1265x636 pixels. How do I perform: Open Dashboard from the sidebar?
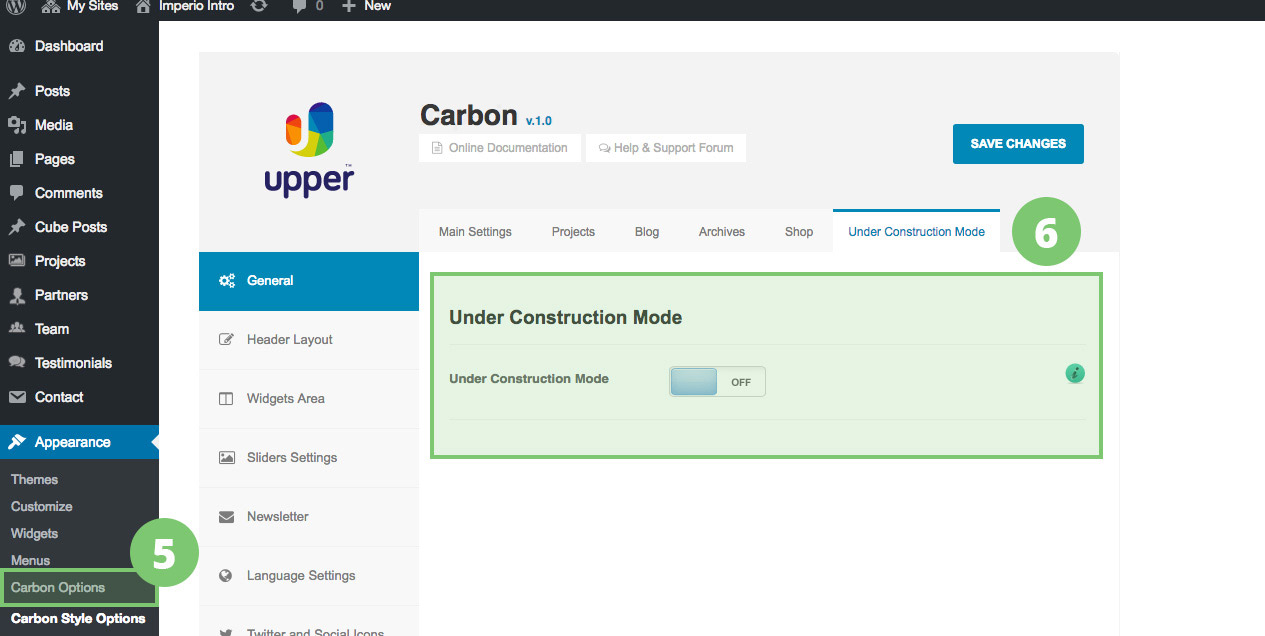(68, 46)
